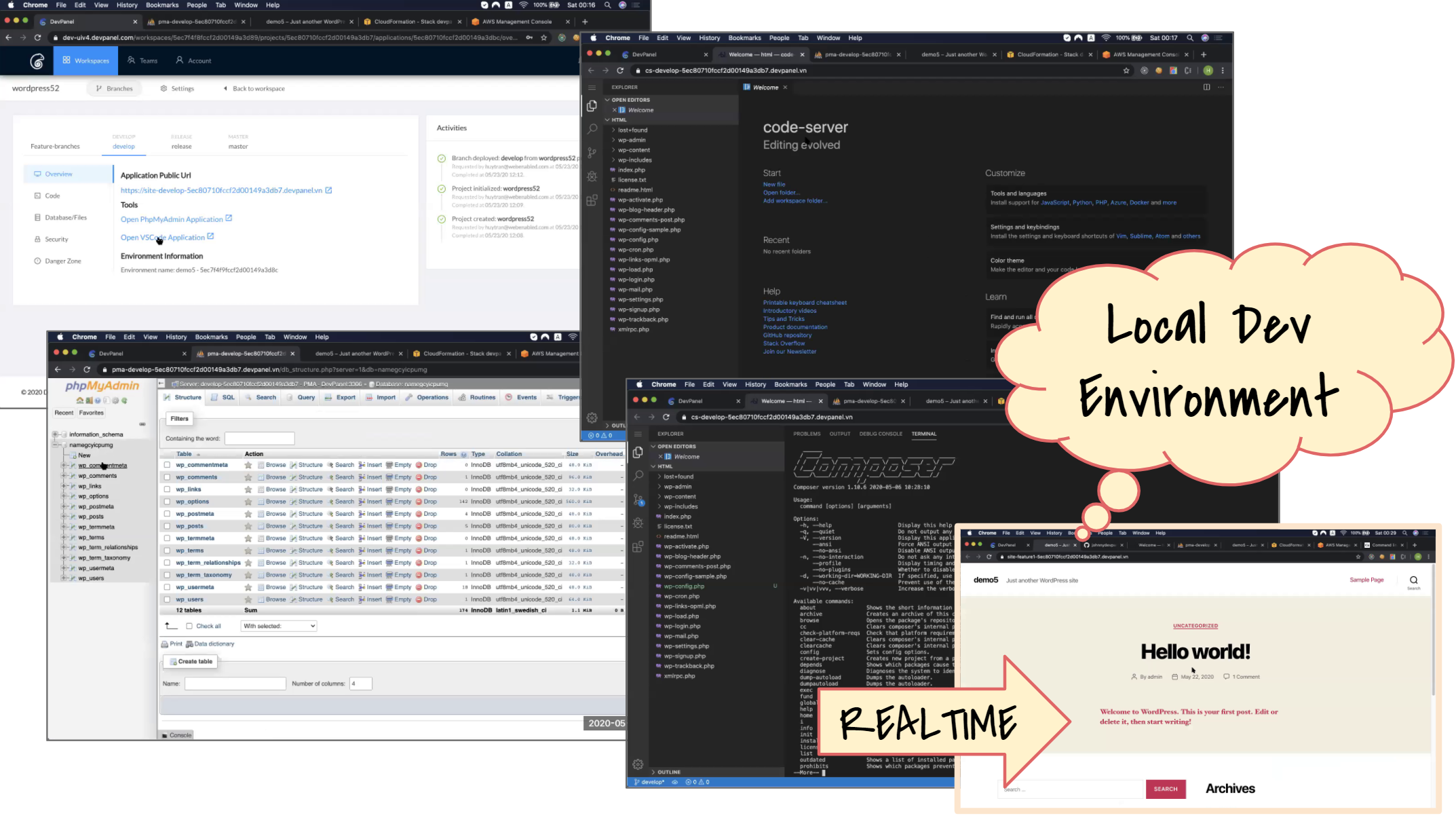Screen dimensions: 1456x822
Task: Open the Manage gear icon in code-server
Action: pyautogui.click(x=592, y=419)
